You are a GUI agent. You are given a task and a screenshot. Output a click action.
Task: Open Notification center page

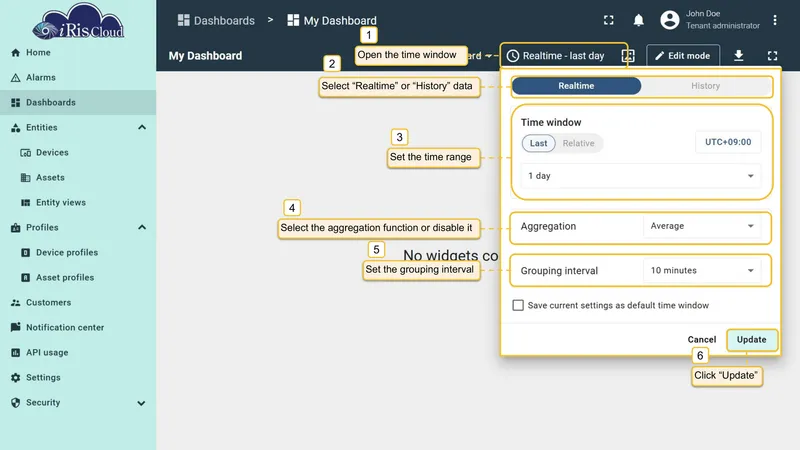pos(78,328)
